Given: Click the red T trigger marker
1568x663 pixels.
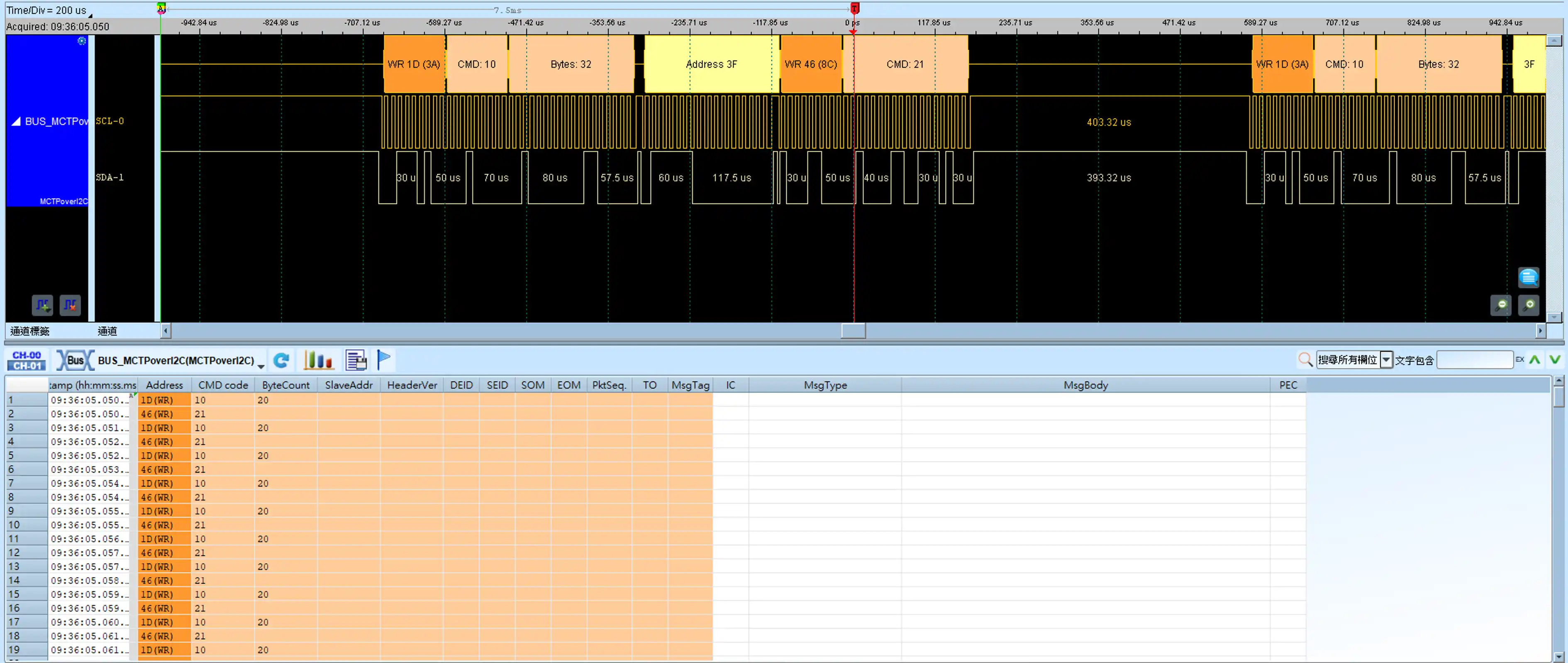Looking at the screenshot, I should click(x=855, y=9).
